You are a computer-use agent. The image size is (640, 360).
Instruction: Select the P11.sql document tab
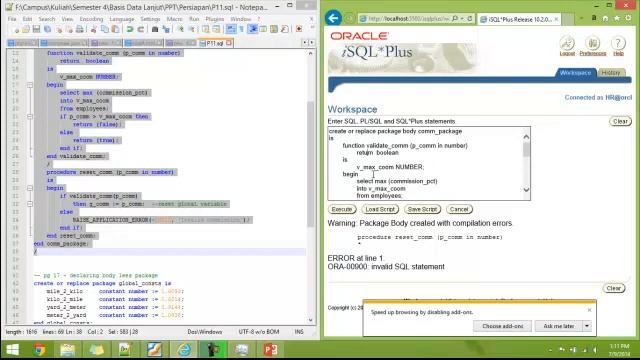215,43
